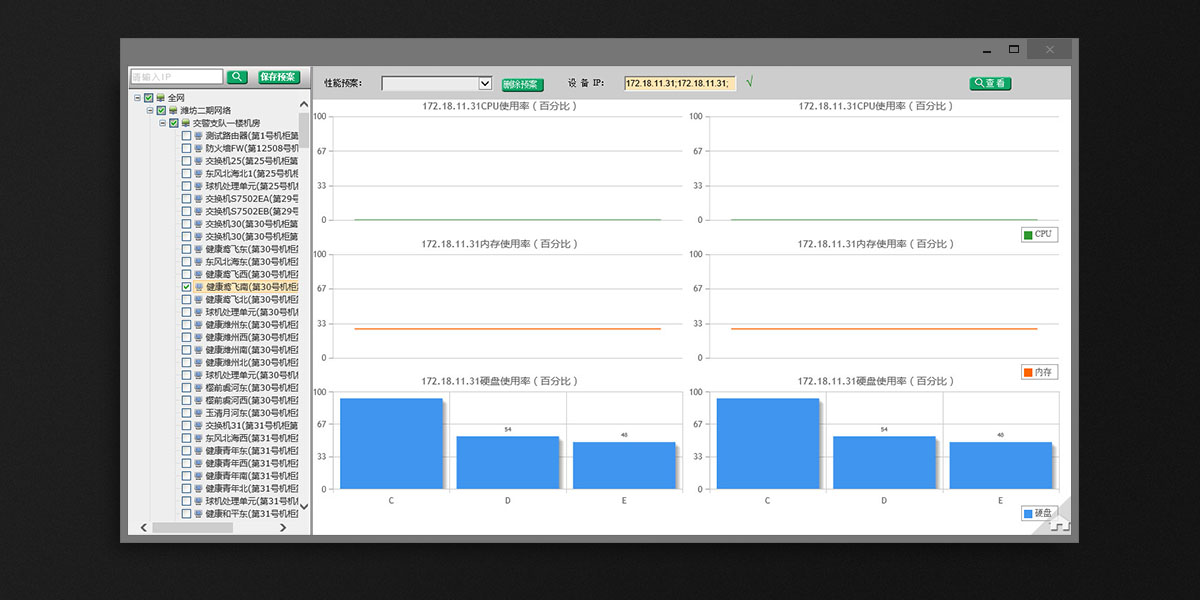This screenshot has height=600, width=1200.
Task: Select 球机处理单元 (第25号机柜) tree item
Action: [x=251, y=186]
